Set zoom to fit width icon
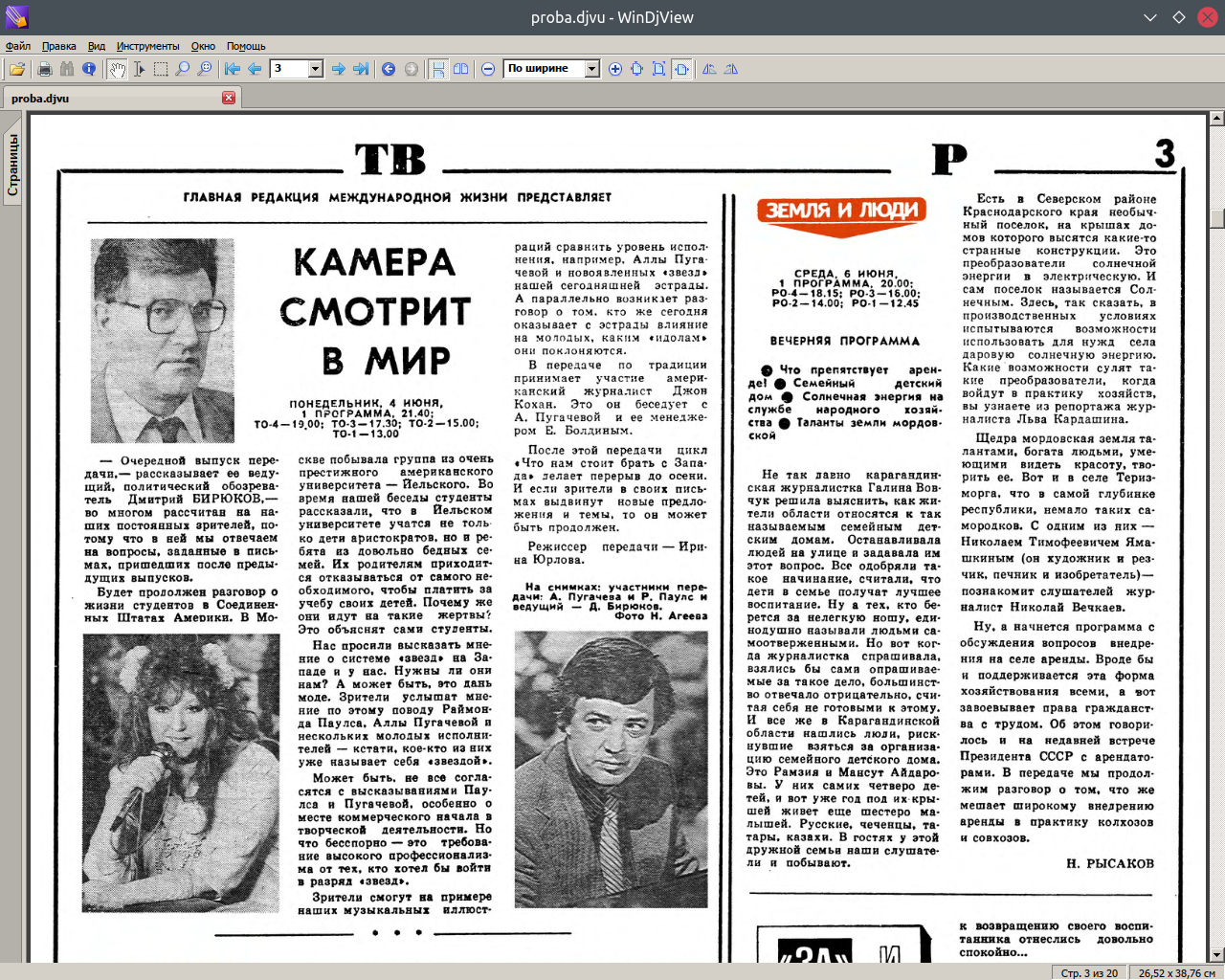Screen dimensions: 1225x980 click(681, 69)
